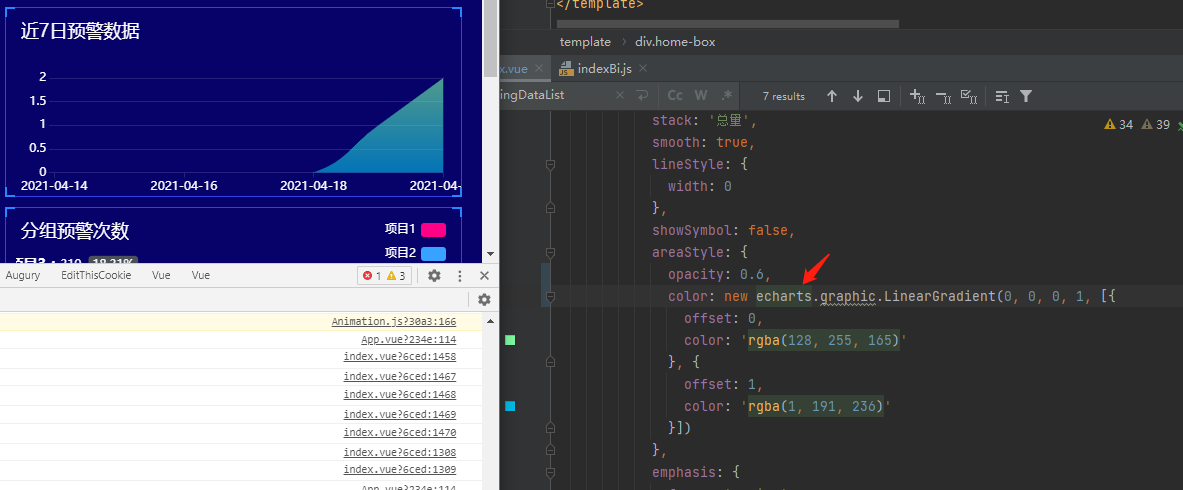Toggle Regex (.*) option in find bar
The width and height of the screenshot is (1183, 490).
[727, 96]
